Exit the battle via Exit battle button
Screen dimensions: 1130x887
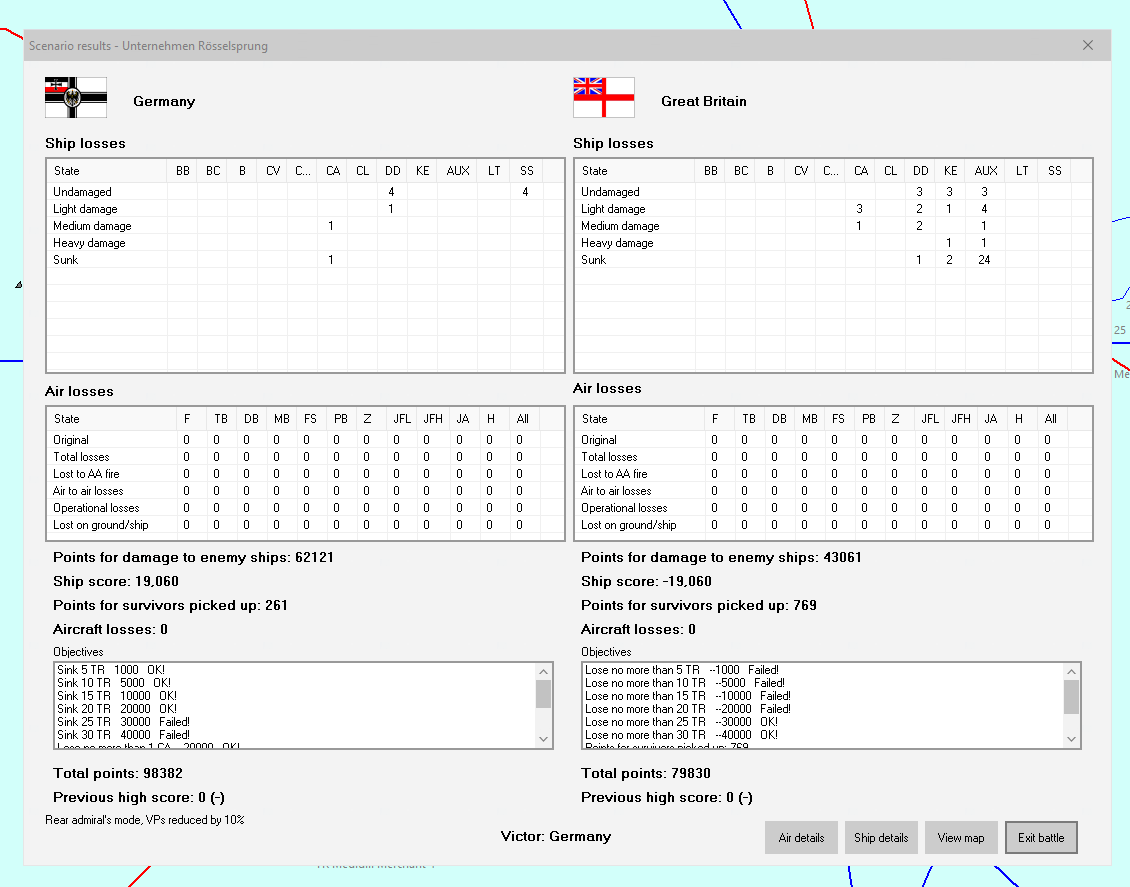pyautogui.click(x=1041, y=837)
